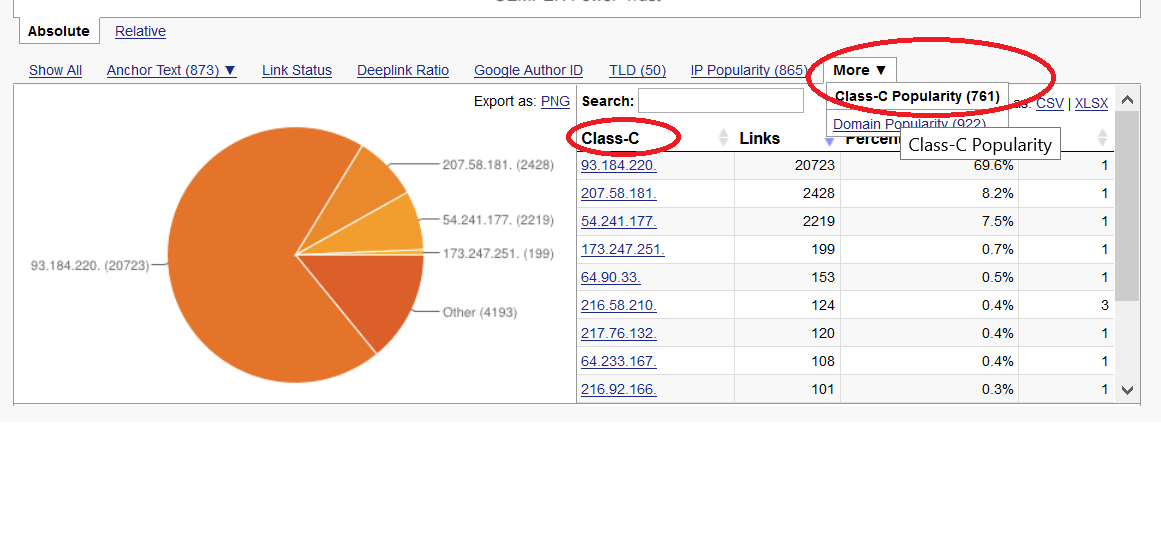
Task: Click the 0.7% percentage cell
Action: pos(929,249)
